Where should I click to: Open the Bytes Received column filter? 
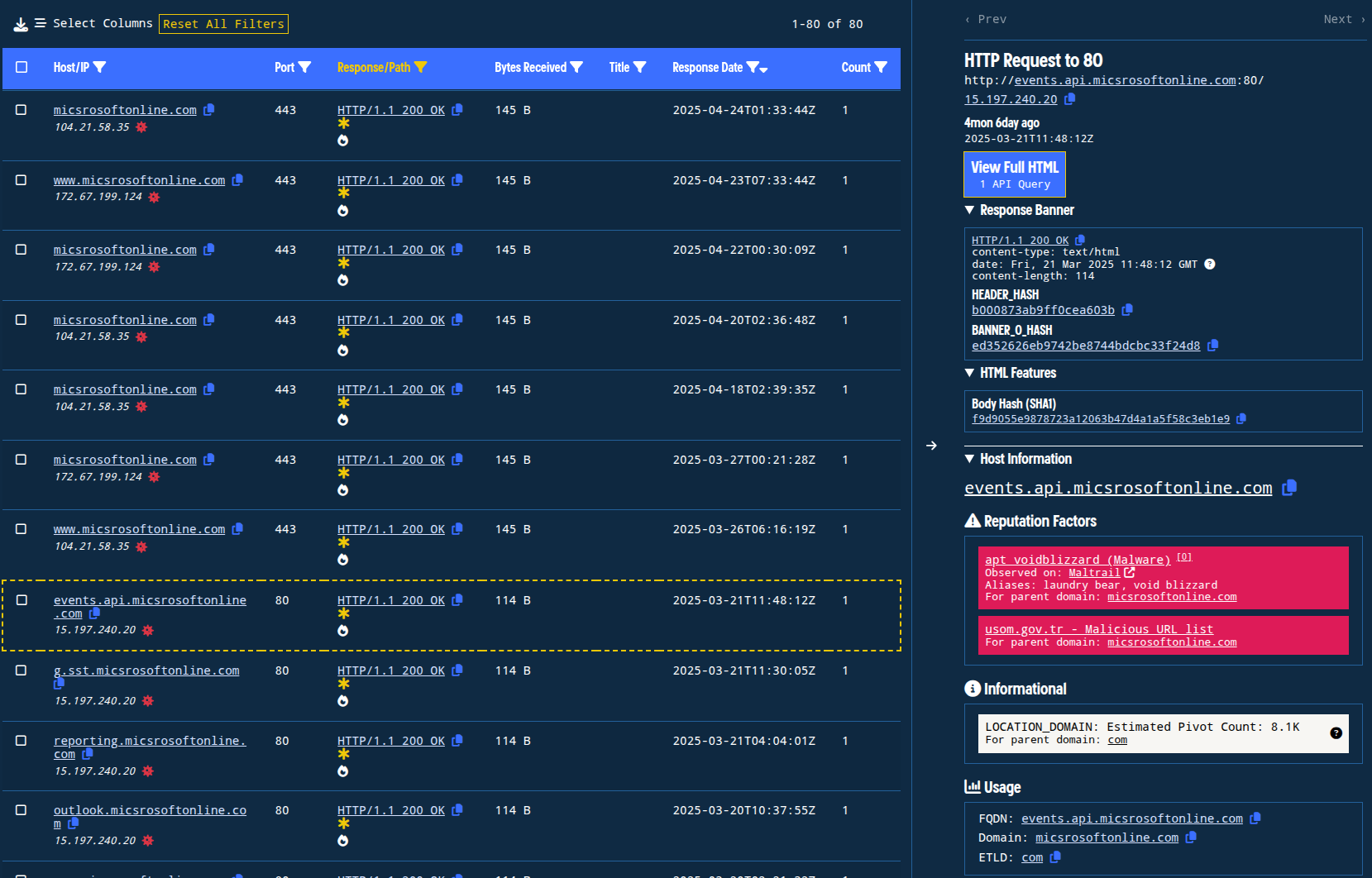tap(576, 68)
